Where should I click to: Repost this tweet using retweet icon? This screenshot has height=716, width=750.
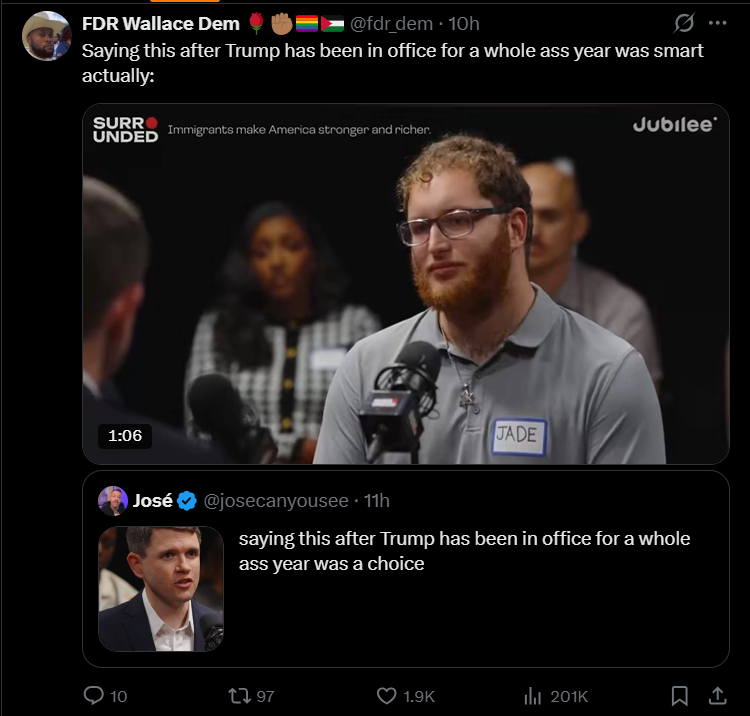239,695
